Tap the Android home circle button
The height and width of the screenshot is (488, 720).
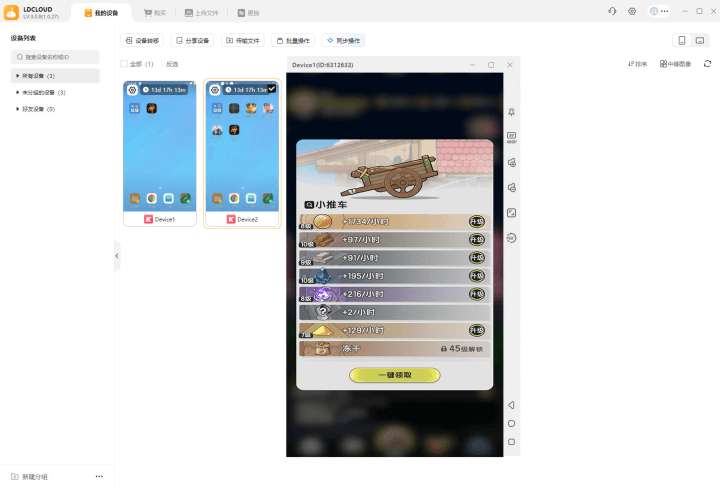click(x=511, y=423)
